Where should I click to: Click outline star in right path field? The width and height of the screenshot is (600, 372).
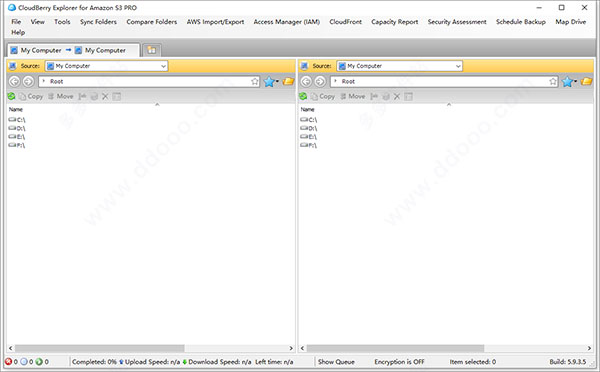[553, 81]
